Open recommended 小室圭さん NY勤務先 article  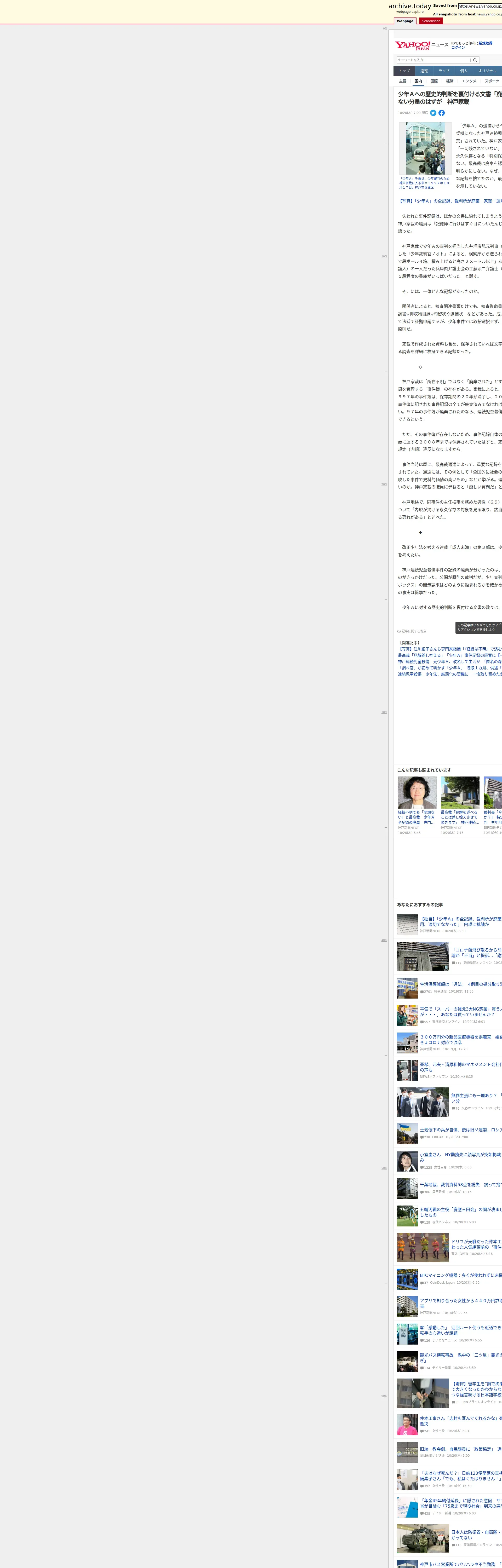coord(461,1157)
